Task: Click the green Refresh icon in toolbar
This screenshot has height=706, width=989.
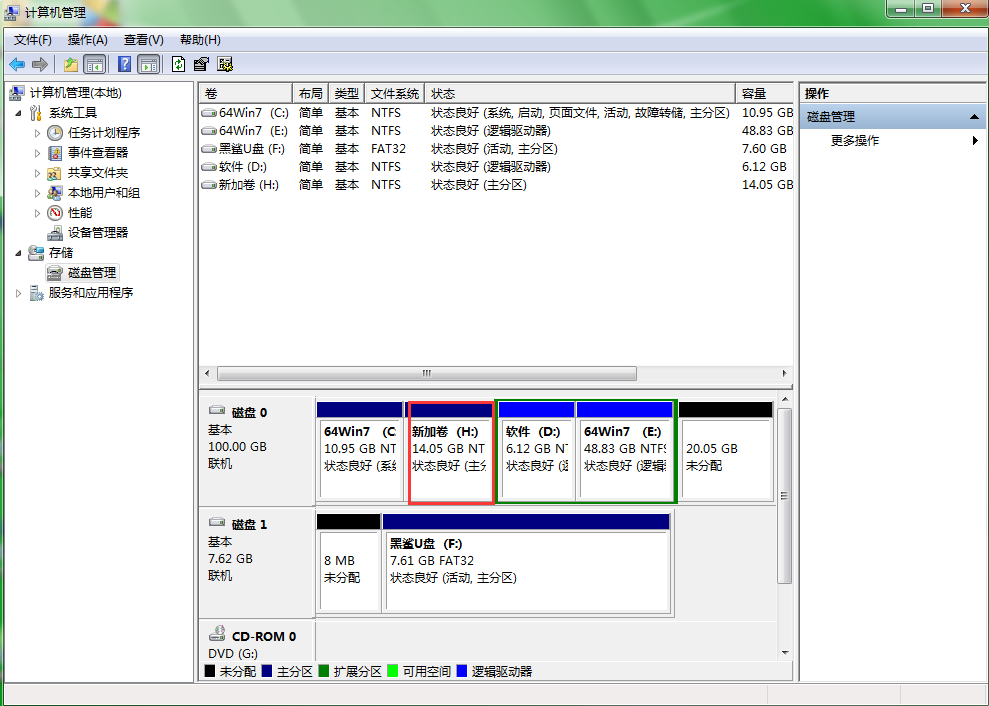Action: pos(178,64)
